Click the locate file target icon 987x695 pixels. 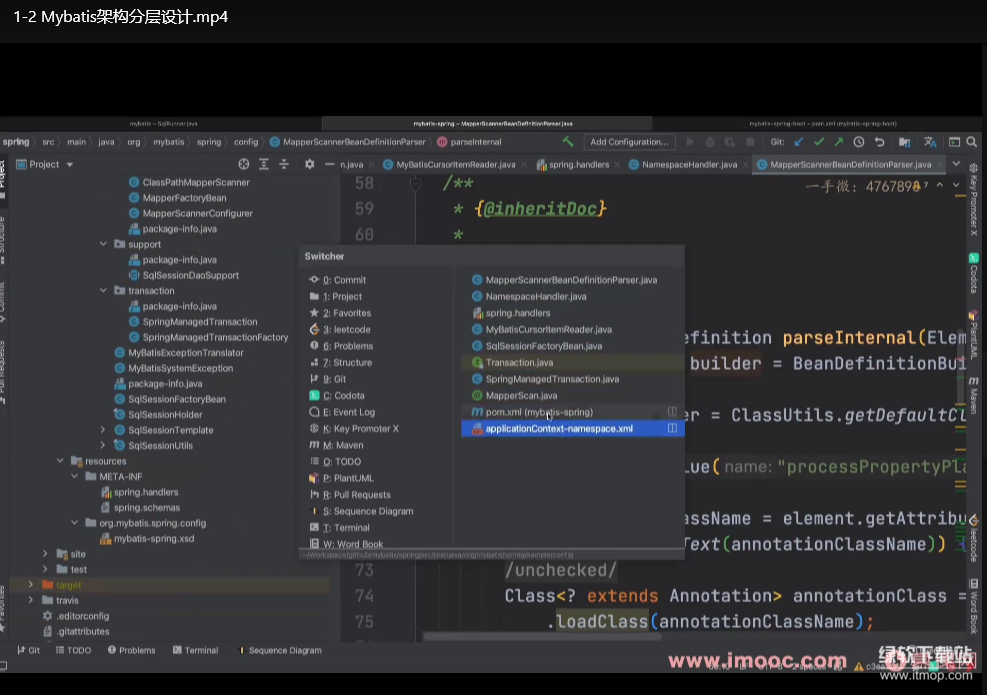pos(244,164)
